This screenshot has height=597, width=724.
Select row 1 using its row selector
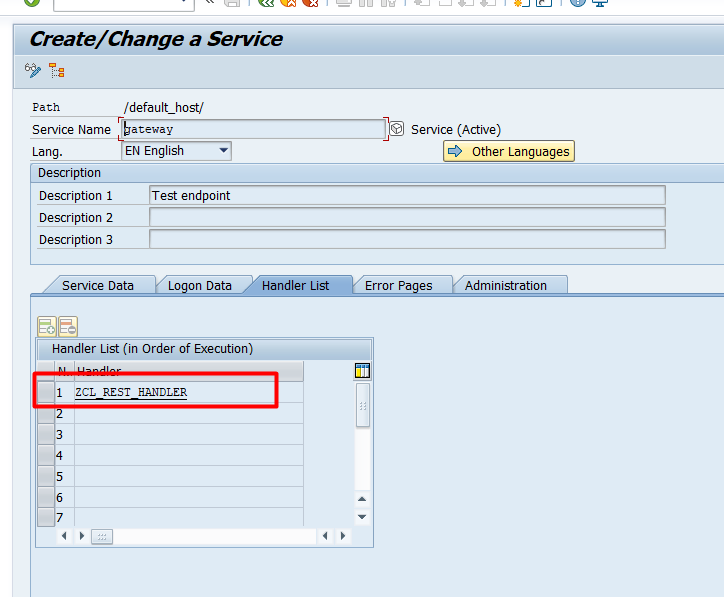45,392
